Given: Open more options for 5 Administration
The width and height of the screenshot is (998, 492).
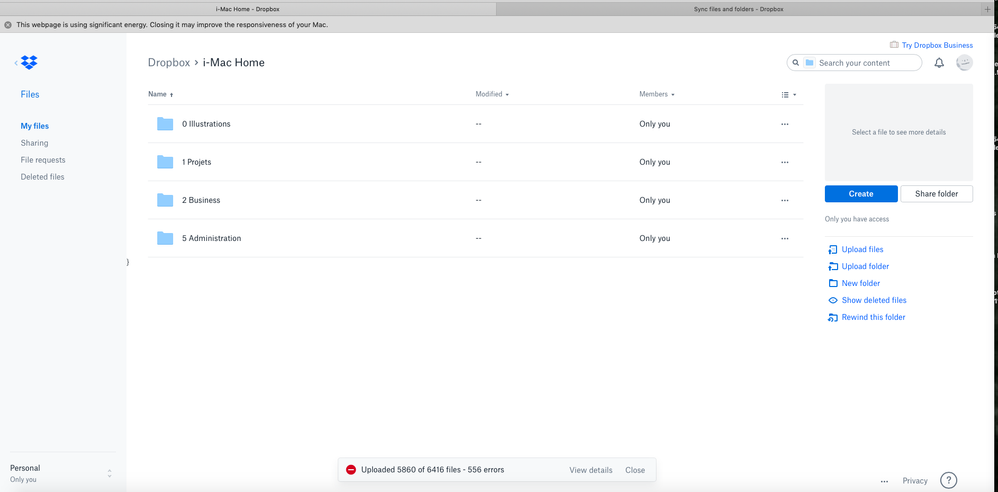Looking at the screenshot, I should [x=784, y=238].
